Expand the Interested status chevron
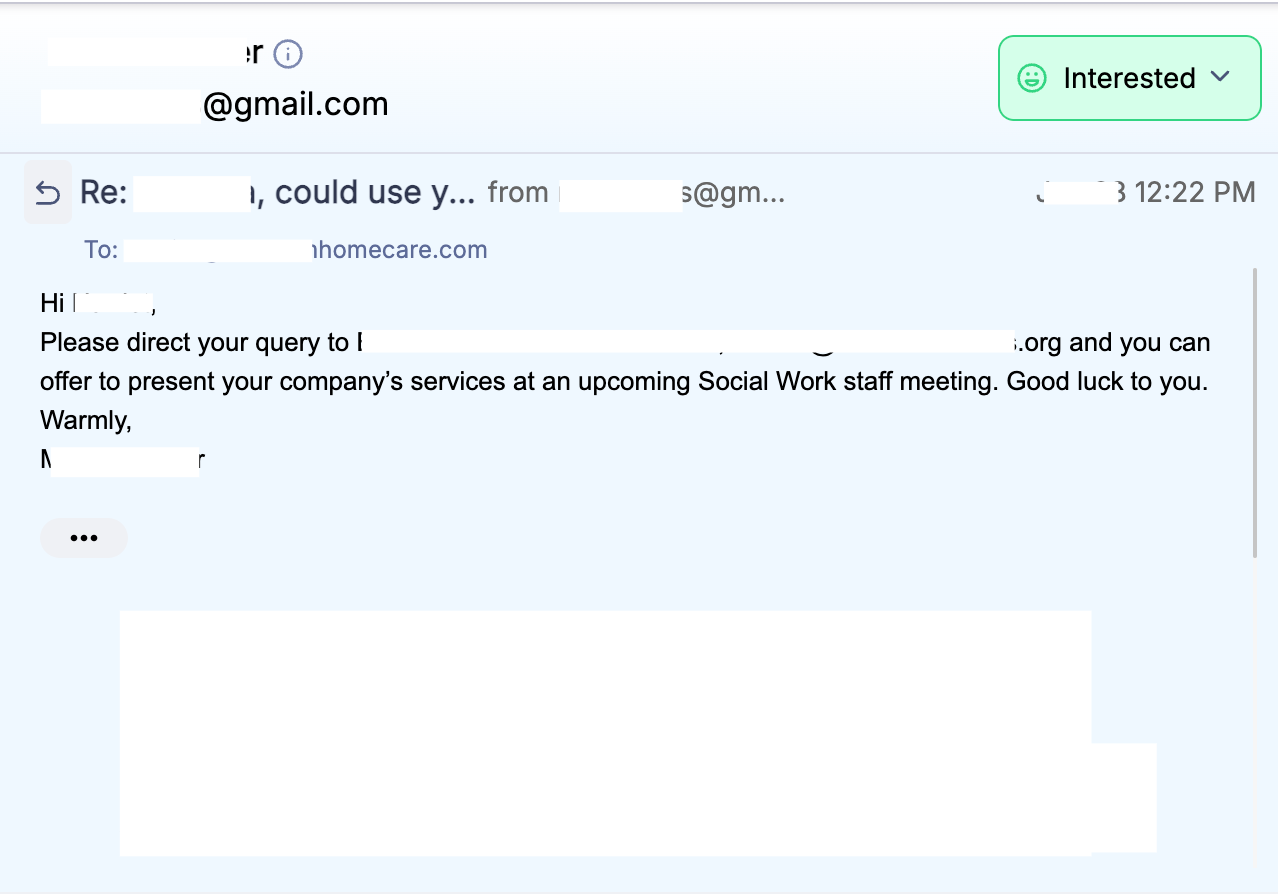The image size is (1278, 896). [x=1220, y=77]
